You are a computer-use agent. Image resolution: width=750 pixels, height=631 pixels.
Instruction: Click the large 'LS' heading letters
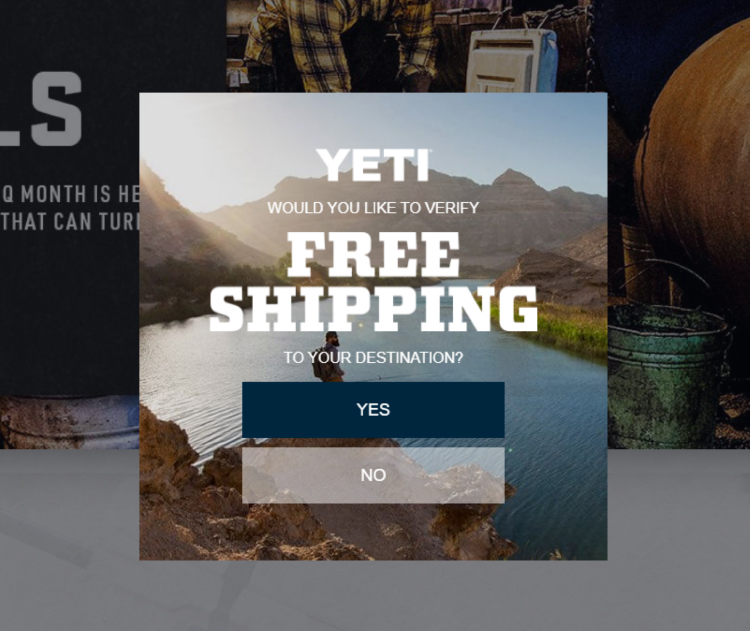(41, 109)
